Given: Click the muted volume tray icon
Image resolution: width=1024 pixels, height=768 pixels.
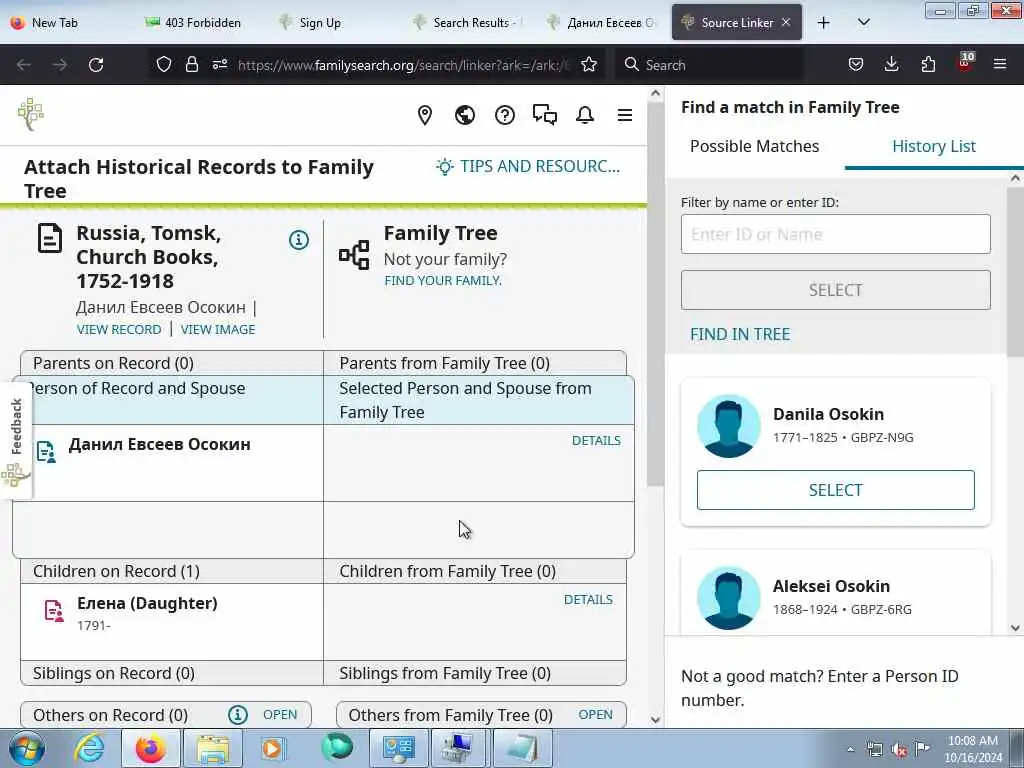Looking at the screenshot, I should pyautogui.click(x=899, y=750).
